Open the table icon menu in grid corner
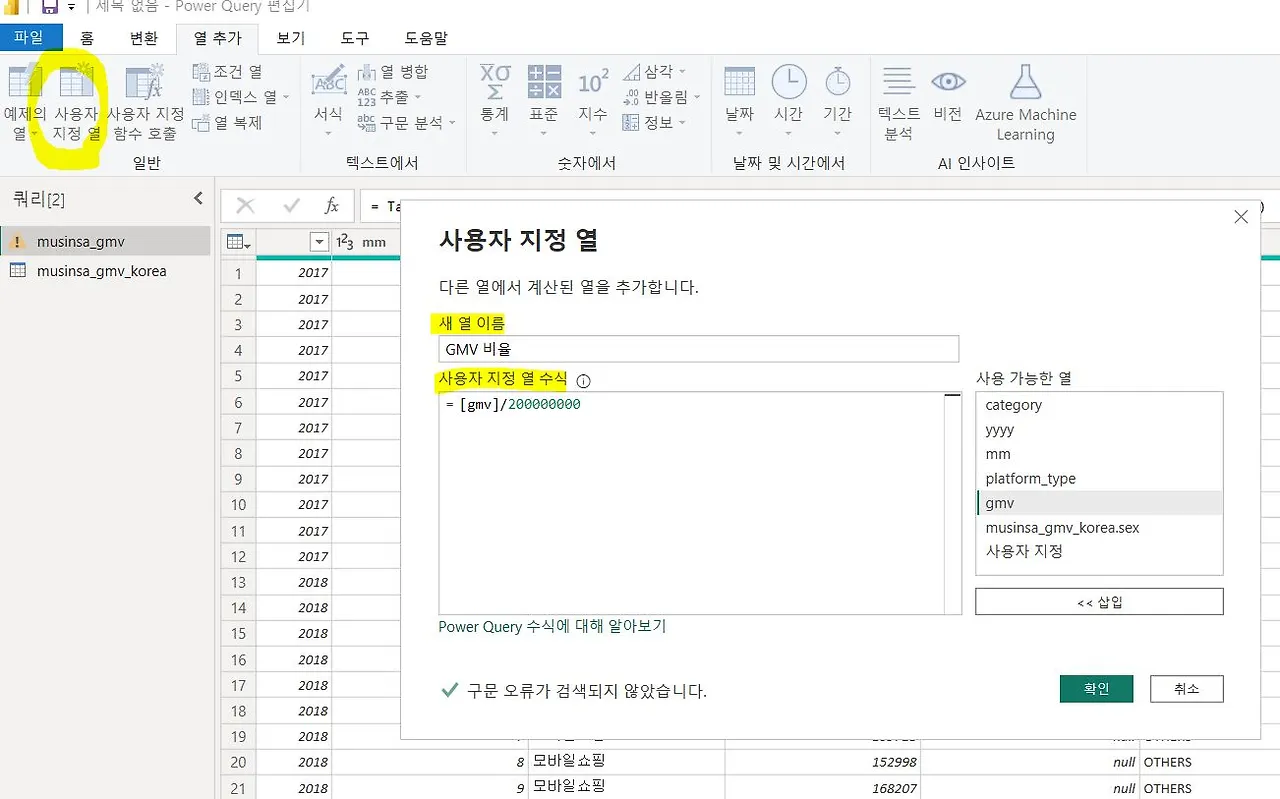 238,242
